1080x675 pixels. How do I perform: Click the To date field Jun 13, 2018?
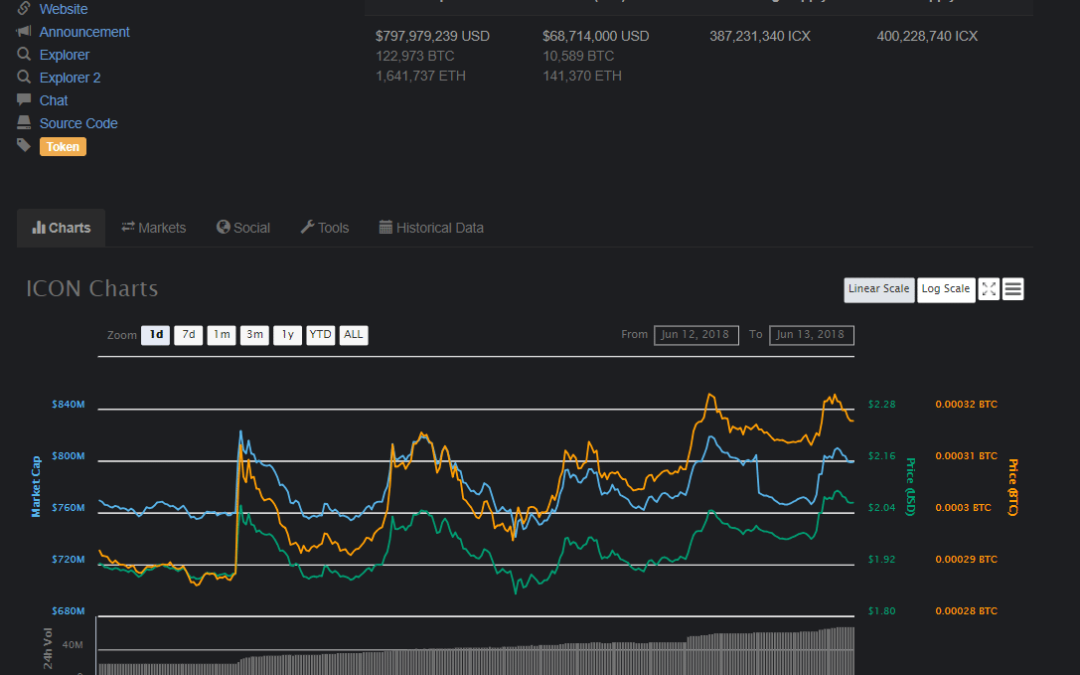coord(811,335)
